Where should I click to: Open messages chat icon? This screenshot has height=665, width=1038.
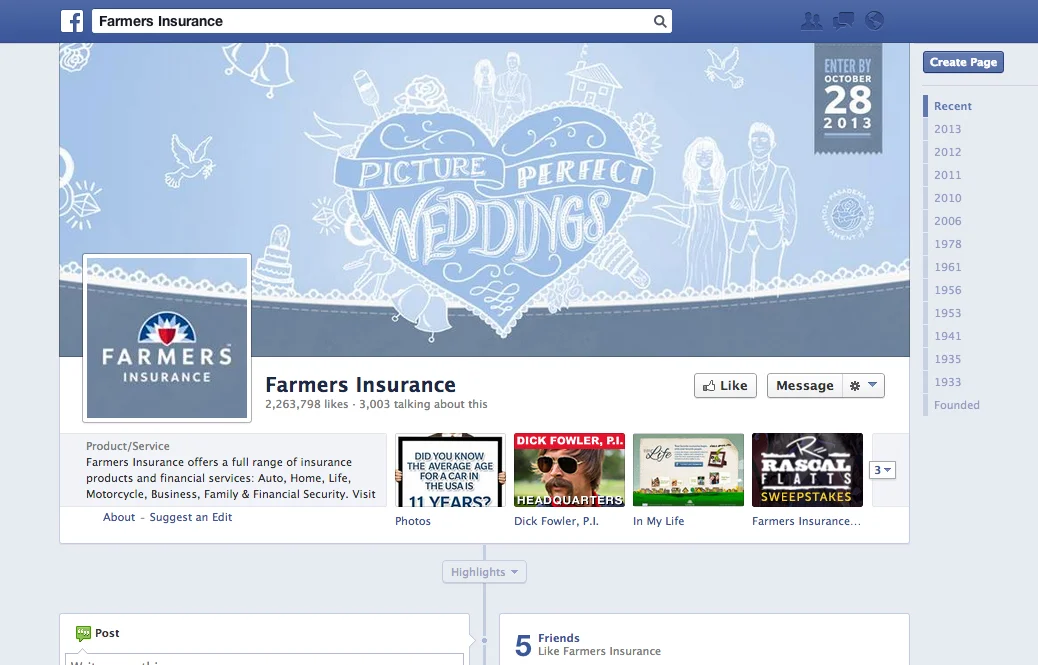click(x=843, y=21)
